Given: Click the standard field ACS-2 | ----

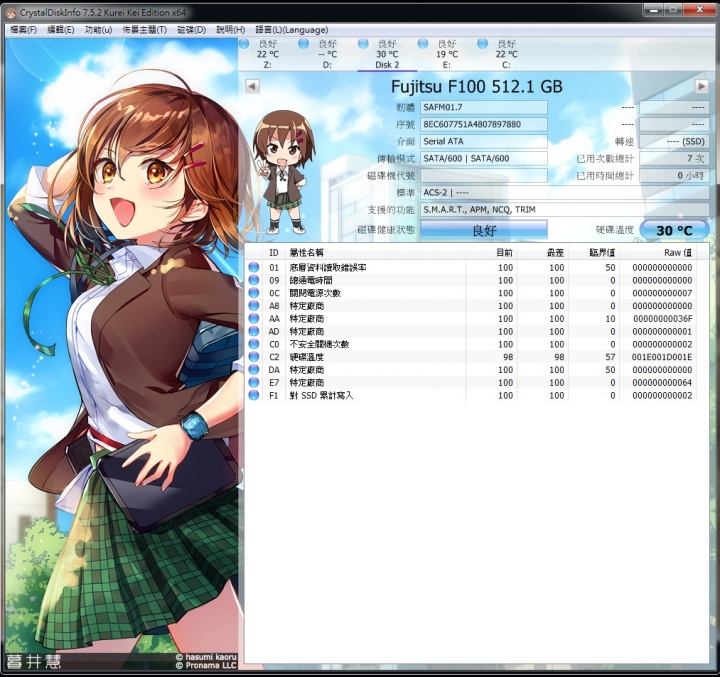Looking at the screenshot, I should pos(564,192).
